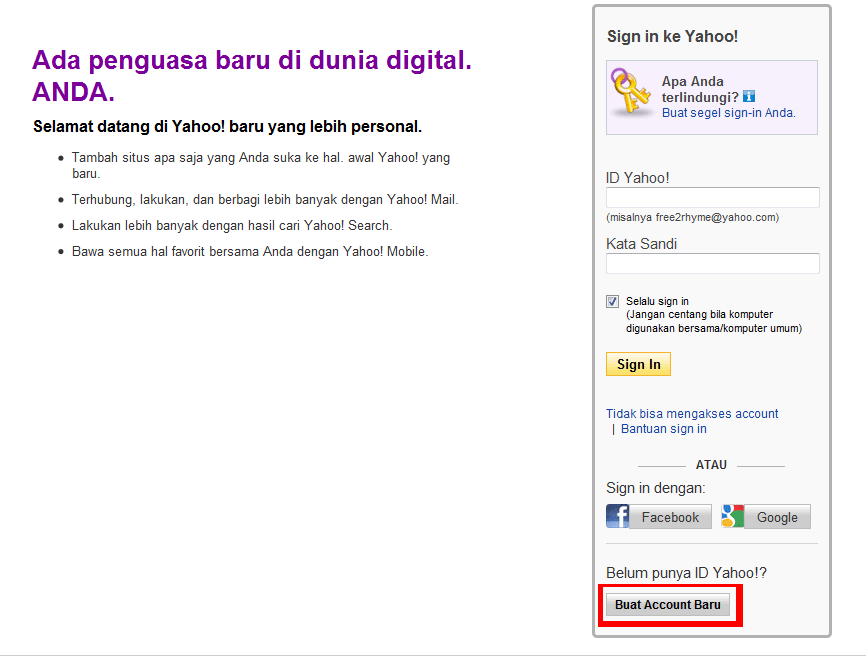This screenshot has height=656, width=866.
Task: Click the Apa Anda terlindungi? text
Action: click(x=700, y=89)
